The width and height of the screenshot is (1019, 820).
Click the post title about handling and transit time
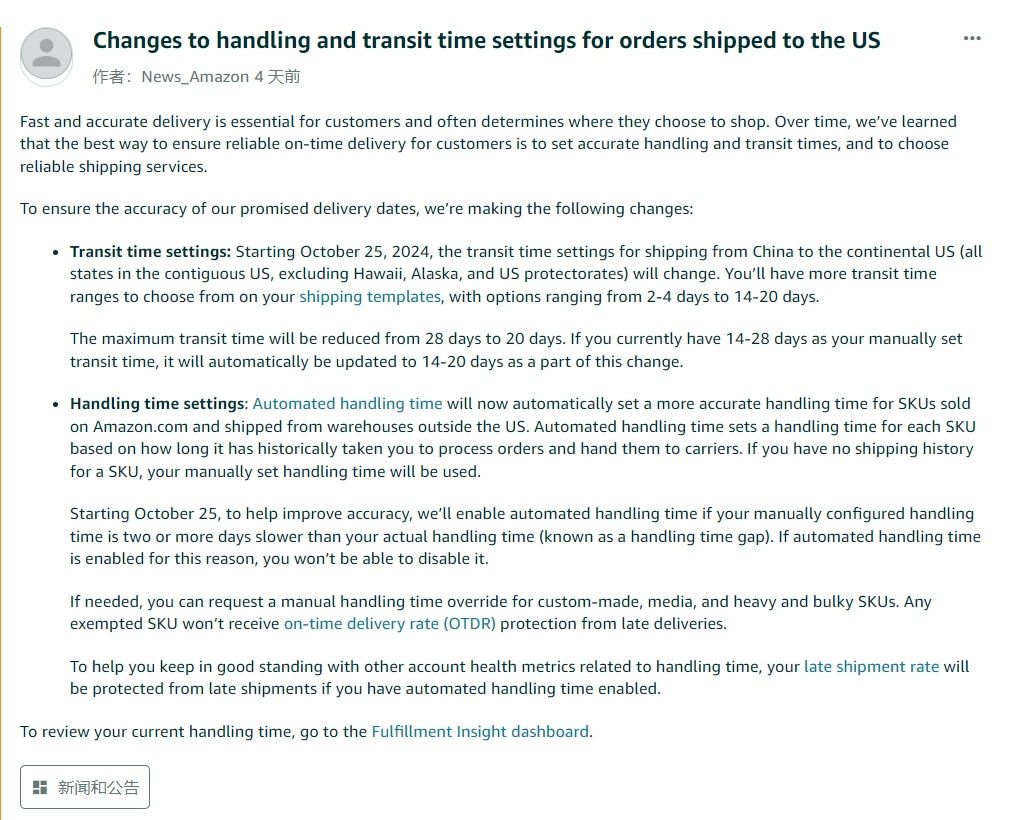pos(486,40)
